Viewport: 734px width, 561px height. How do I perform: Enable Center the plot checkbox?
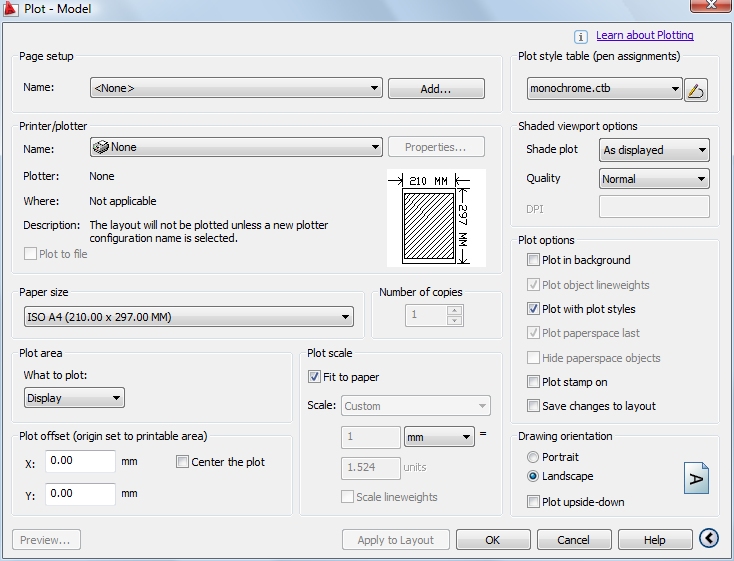tap(182, 462)
